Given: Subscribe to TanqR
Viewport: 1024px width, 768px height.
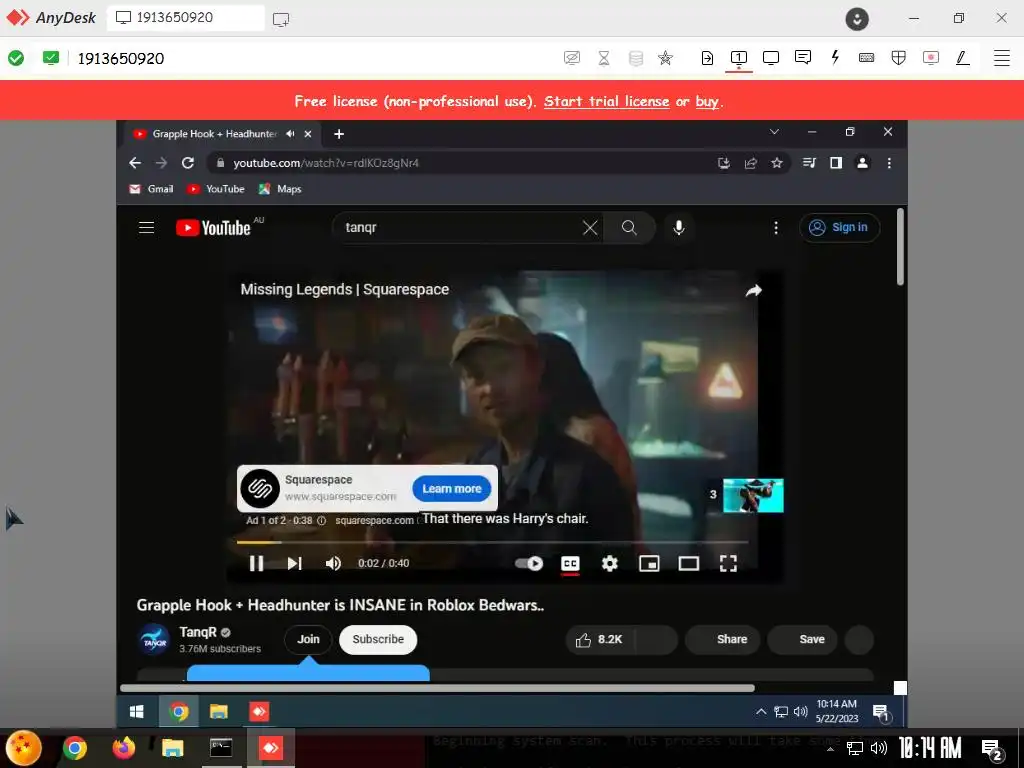Looking at the screenshot, I should (378, 639).
